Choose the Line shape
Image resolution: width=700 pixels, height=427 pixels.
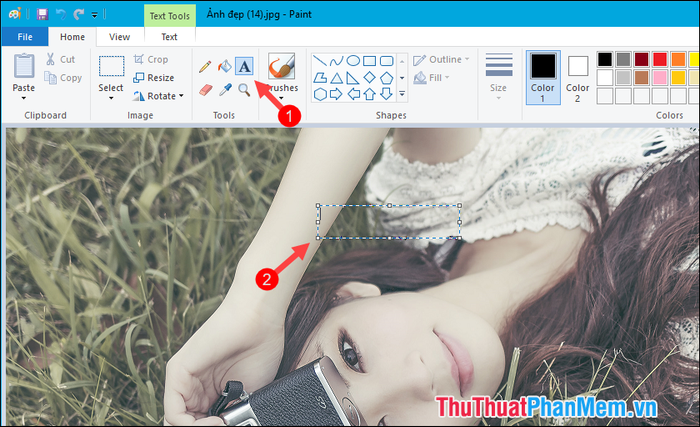click(x=320, y=61)
